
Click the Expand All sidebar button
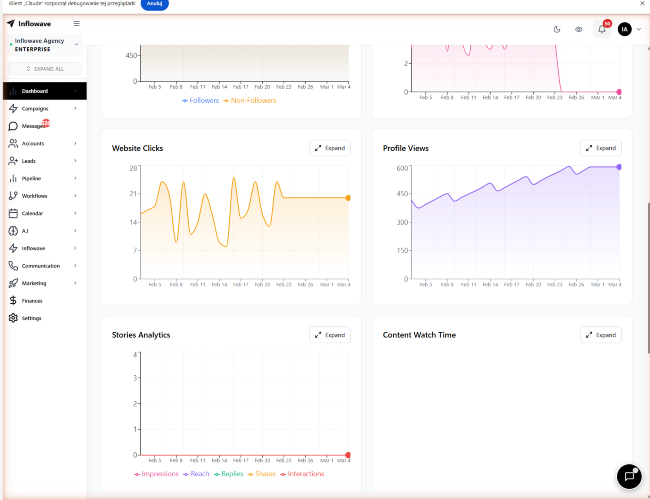[43, 69]
